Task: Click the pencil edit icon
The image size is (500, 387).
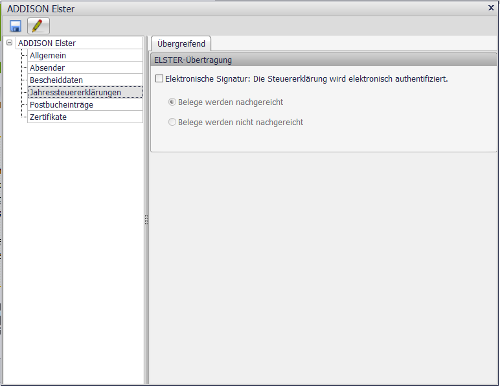Action: 38,26
